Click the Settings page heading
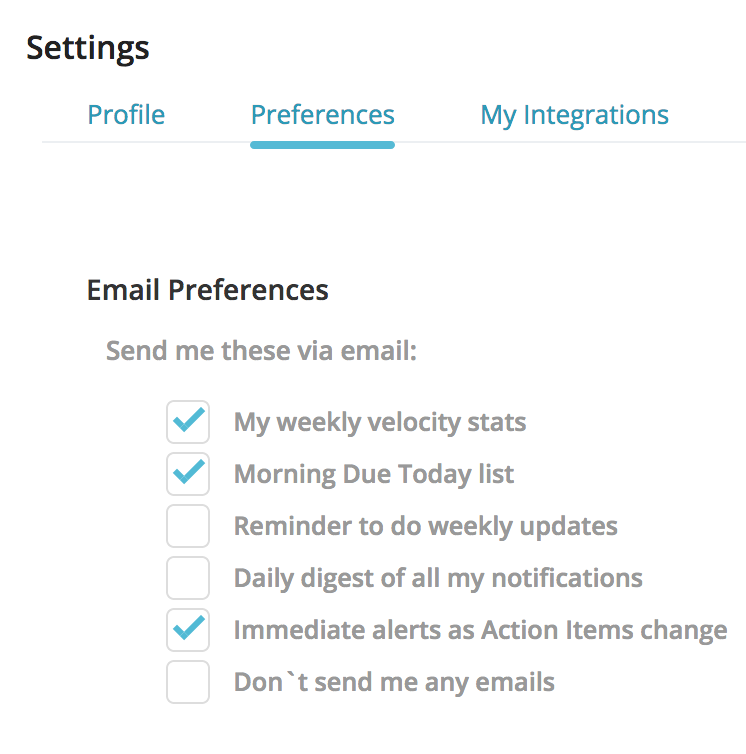Image resolution: width=746 pixels, height=754 pixels. tap(88, 47)
